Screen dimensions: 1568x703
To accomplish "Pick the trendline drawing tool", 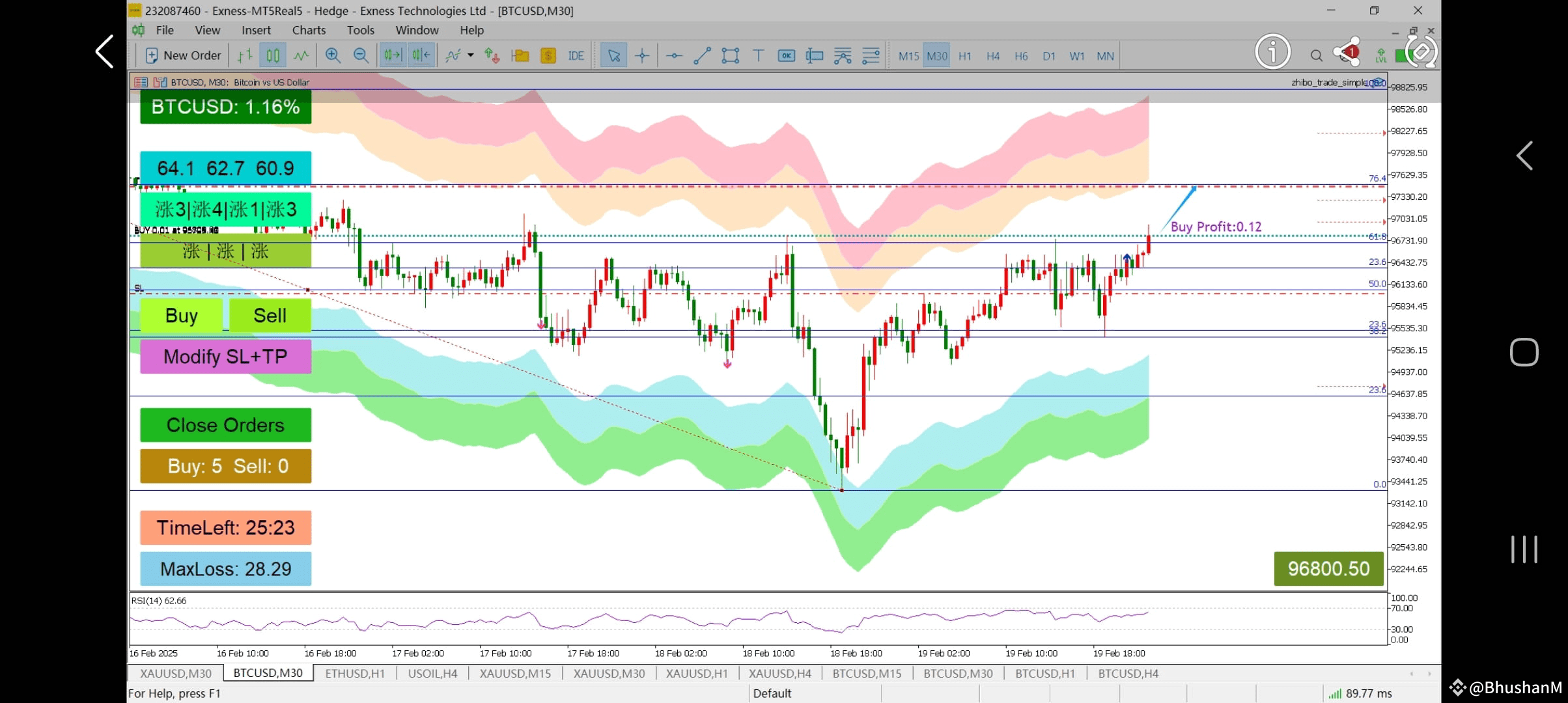I will (x=702, y=56).
